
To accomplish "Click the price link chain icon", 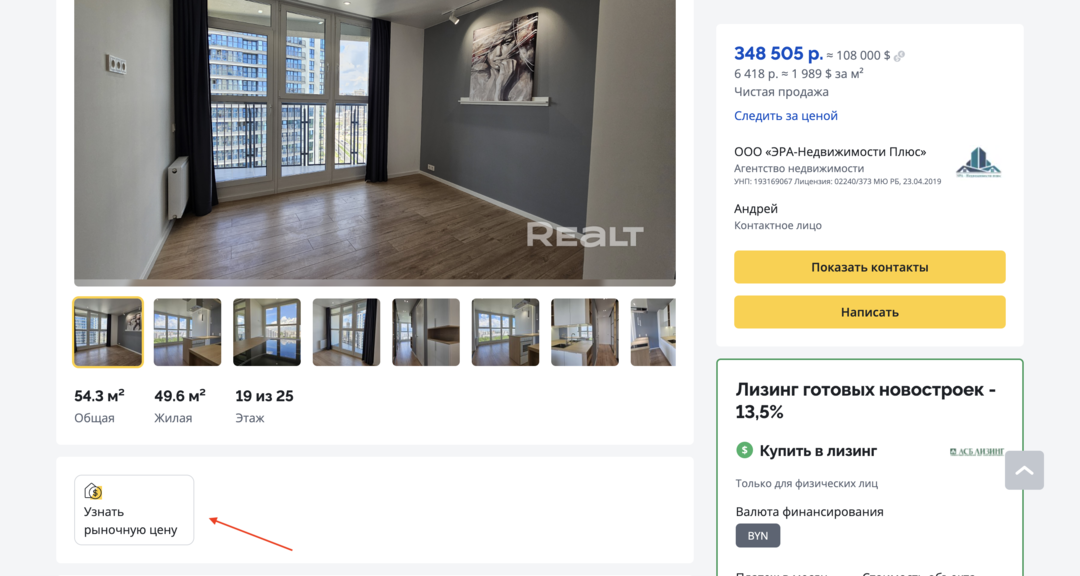I will point(899,56).
